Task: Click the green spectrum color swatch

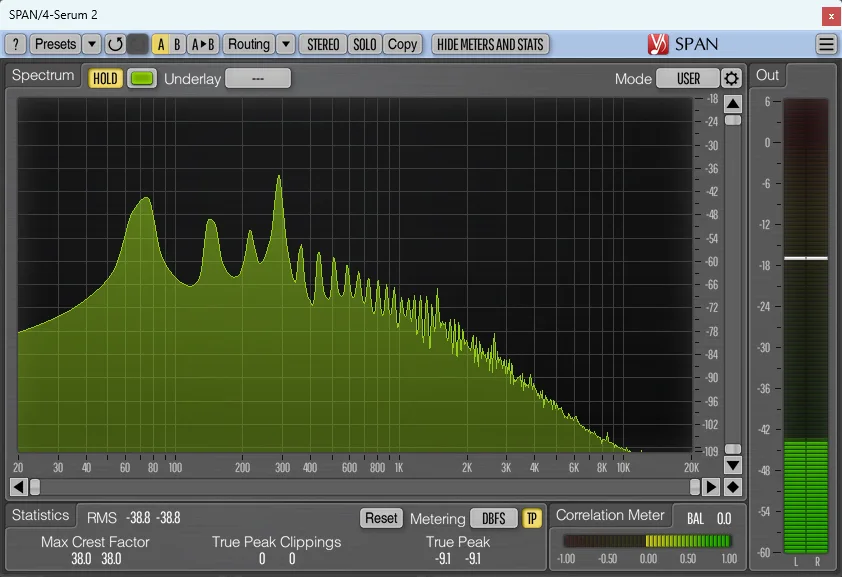Action: (140, 77)
